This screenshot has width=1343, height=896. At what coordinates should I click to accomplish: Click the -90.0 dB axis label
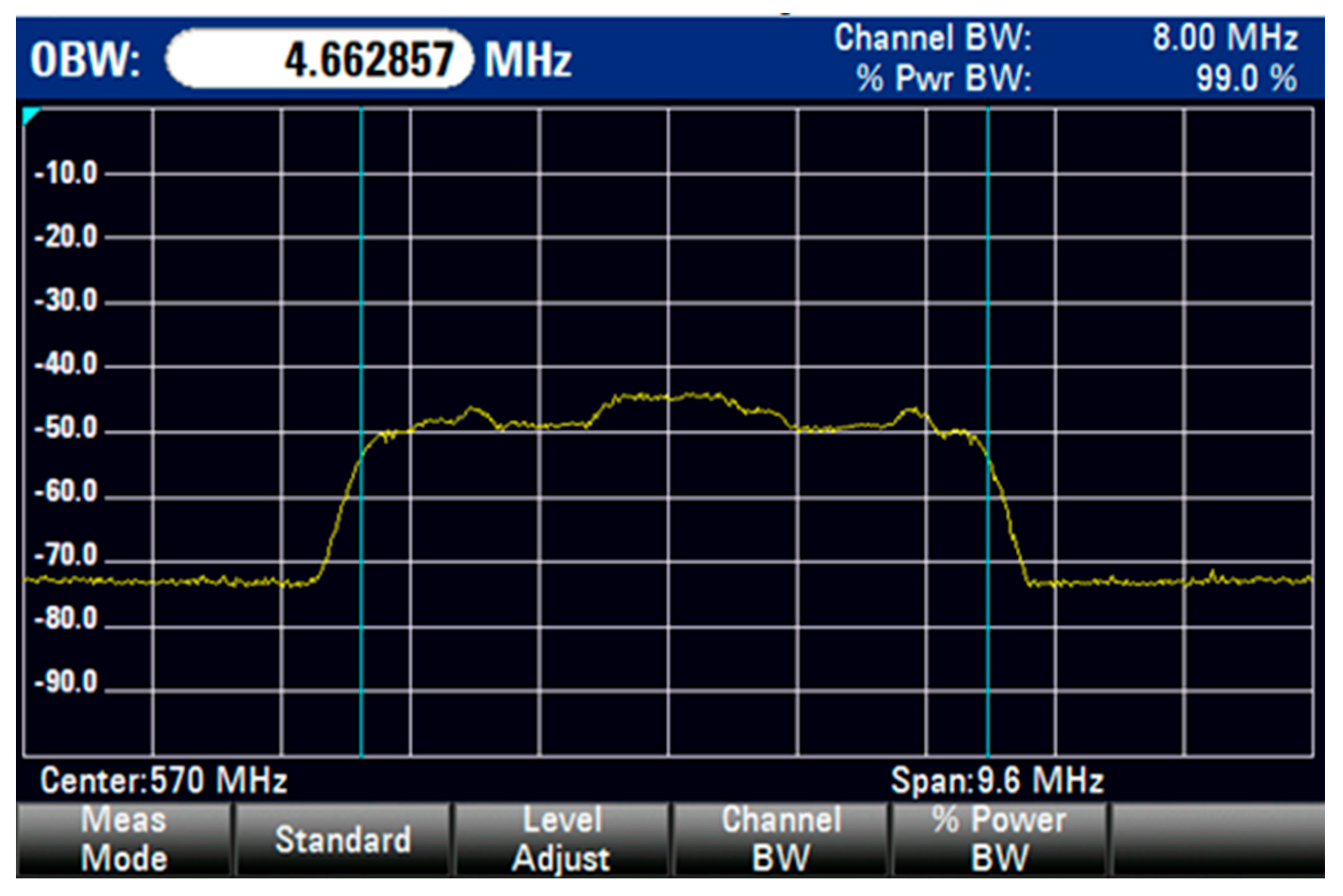(x=66, y=682)
